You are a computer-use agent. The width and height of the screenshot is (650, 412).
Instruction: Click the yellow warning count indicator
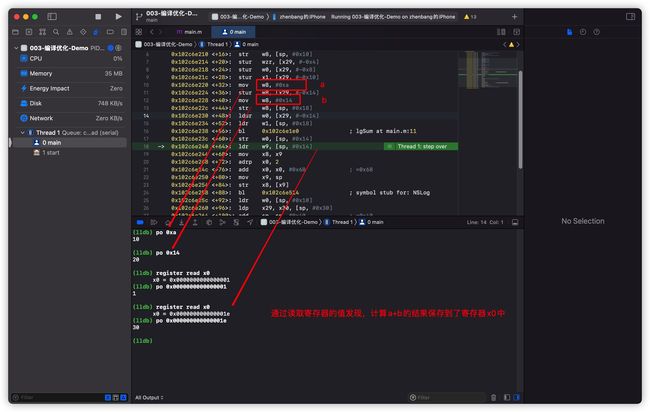pyautogui.click(x=470, y=17)
